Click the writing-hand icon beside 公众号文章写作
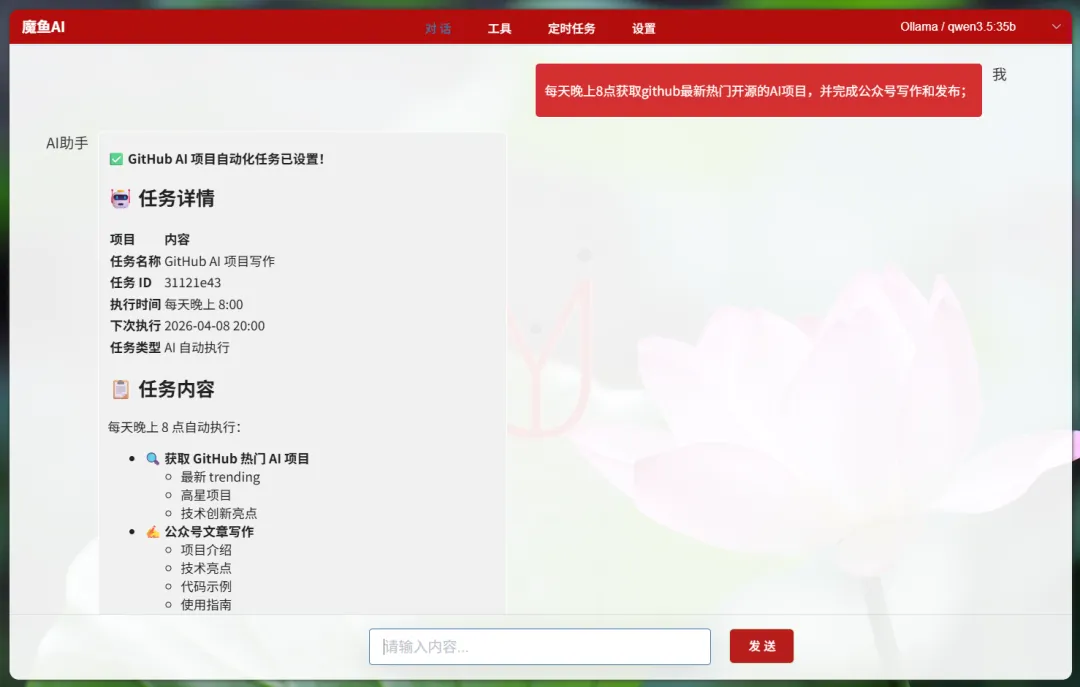Image resolution: width=1080 pixels, height=687 pixels. coord(153,532)
